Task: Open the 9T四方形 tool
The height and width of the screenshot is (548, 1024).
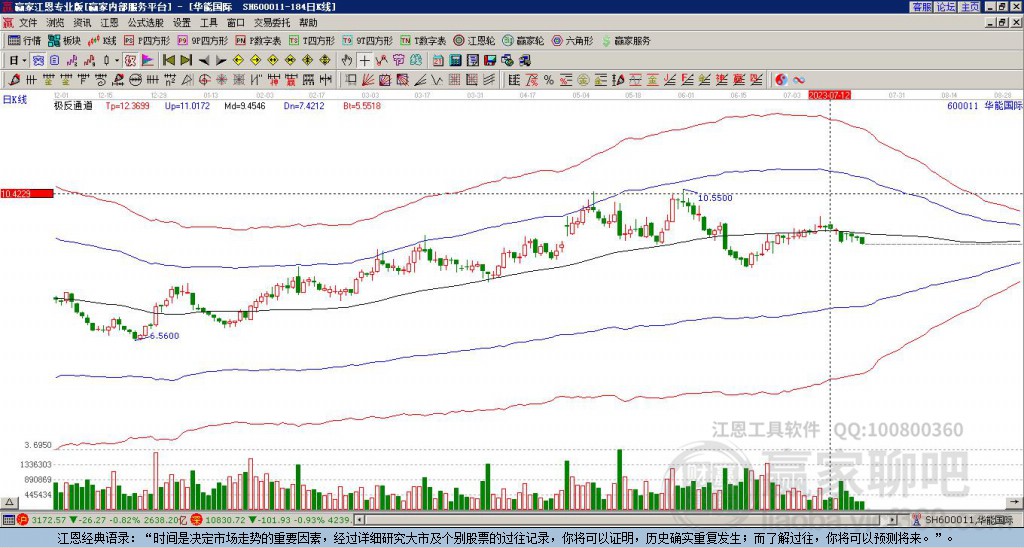Action: [367, 40]
